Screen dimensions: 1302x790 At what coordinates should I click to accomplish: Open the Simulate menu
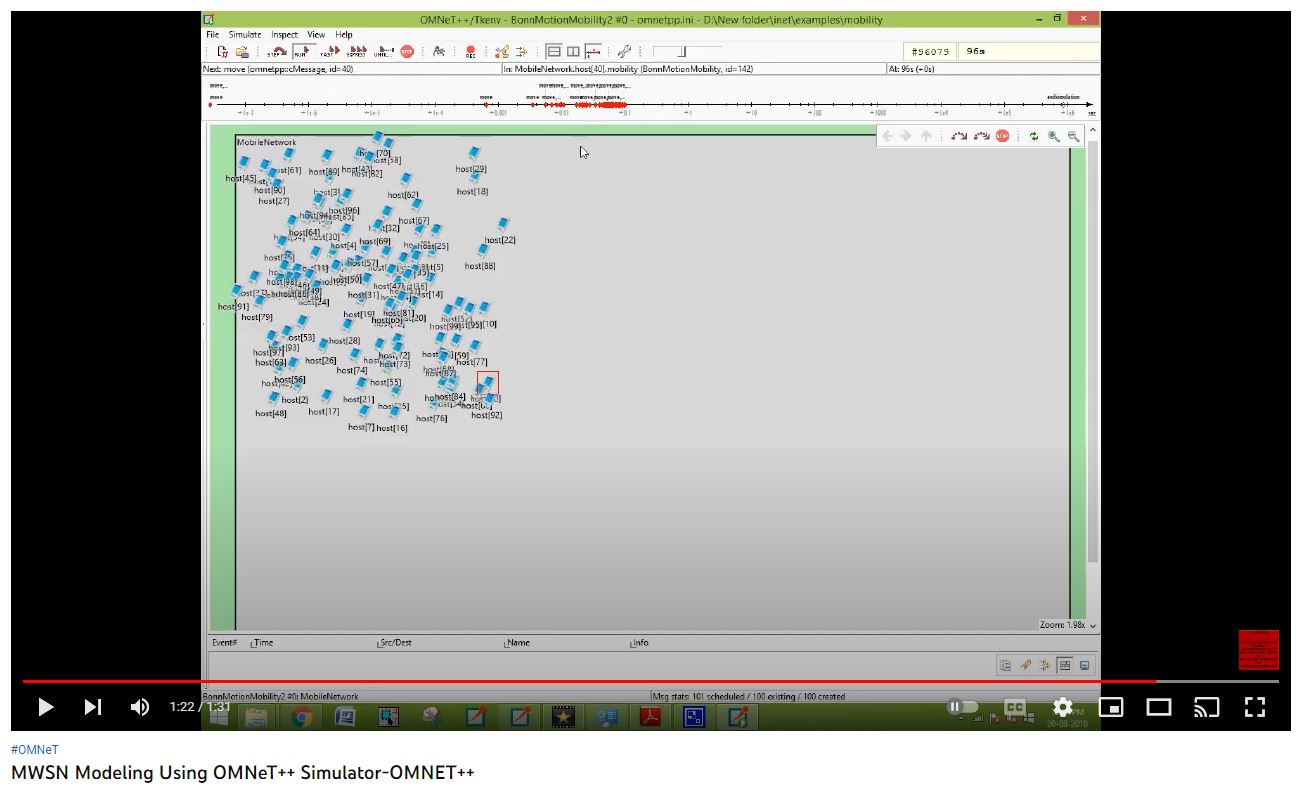245,35
